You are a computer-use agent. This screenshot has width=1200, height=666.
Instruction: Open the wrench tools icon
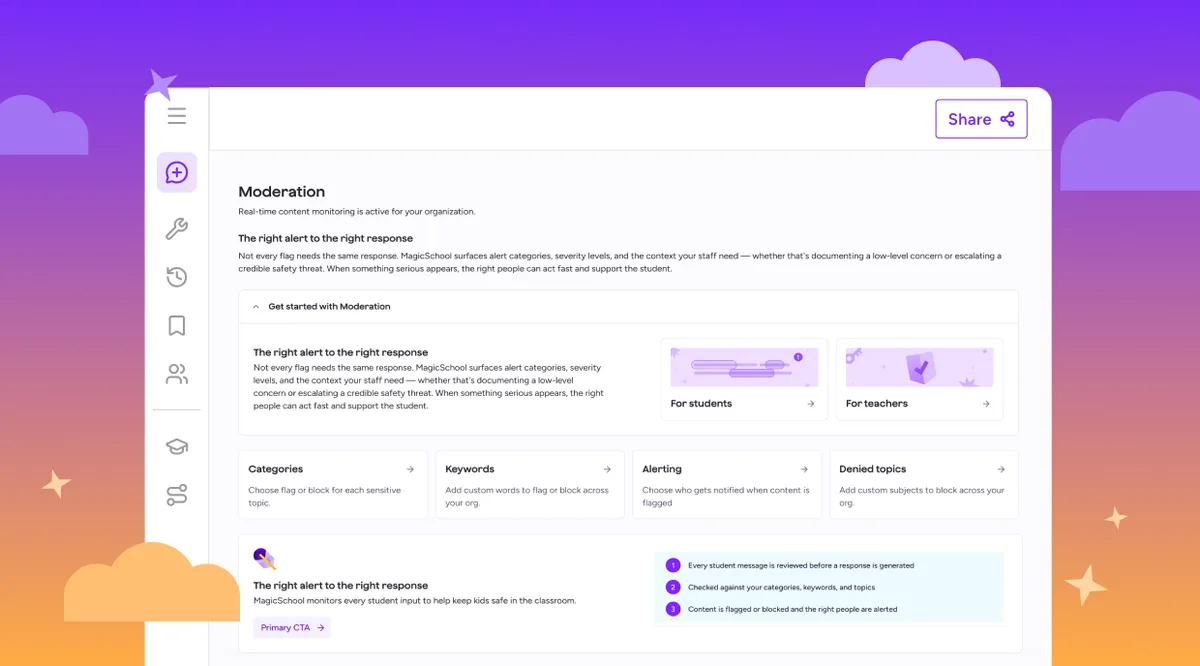(177, 229)
